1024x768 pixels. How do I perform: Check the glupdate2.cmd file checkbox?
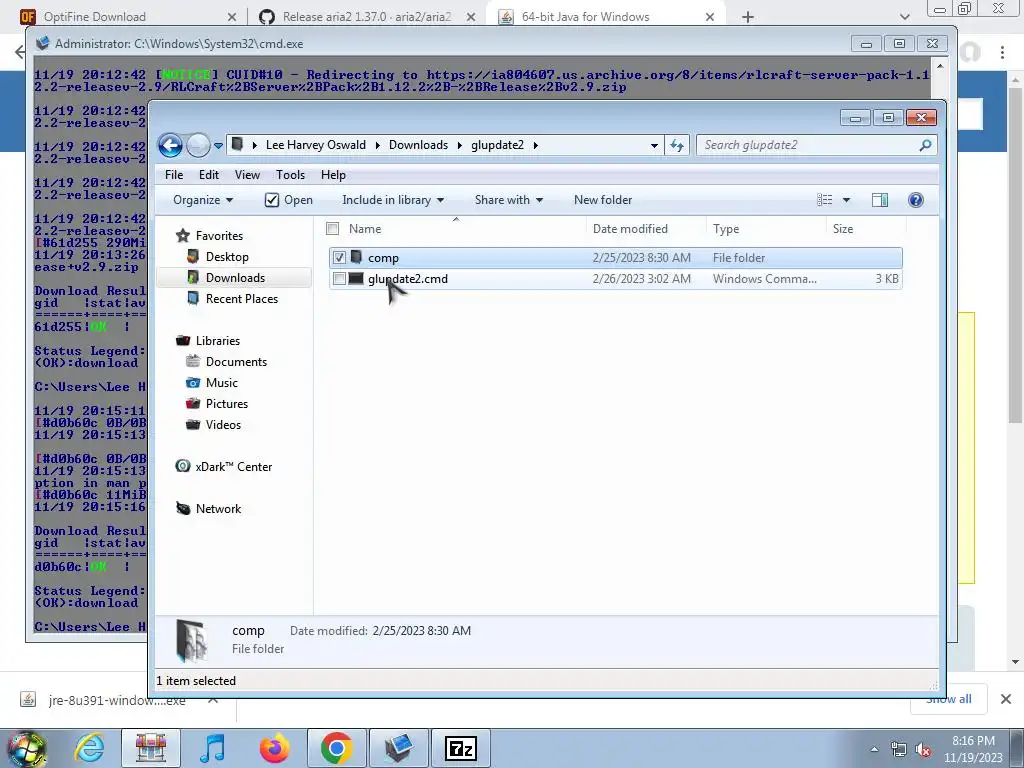pos(339,279)
